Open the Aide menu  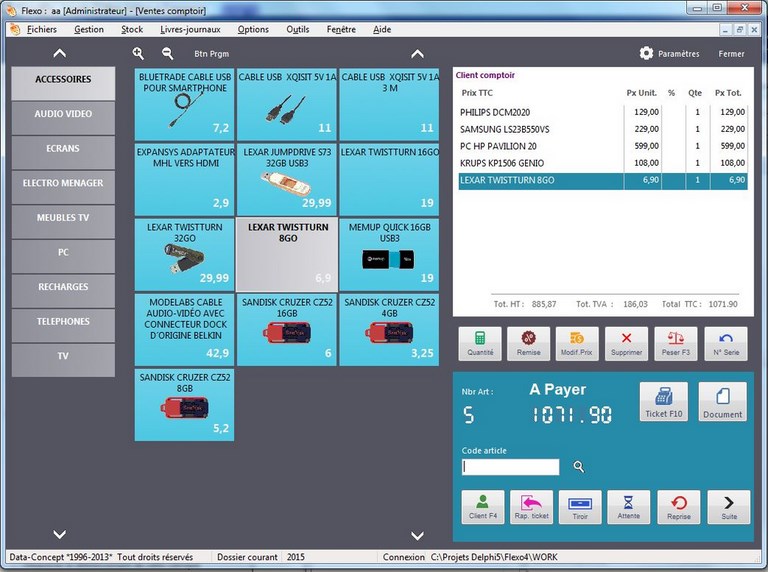coord(382,29)
